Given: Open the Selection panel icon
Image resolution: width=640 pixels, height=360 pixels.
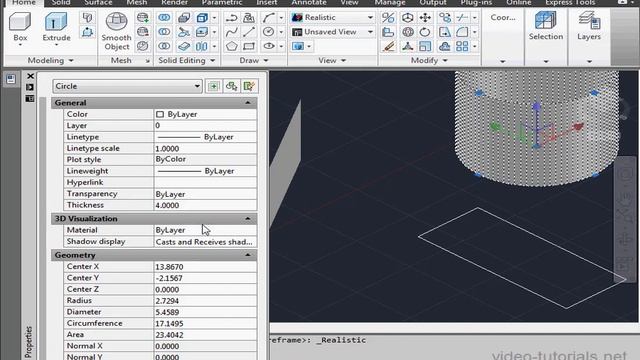Looking at the screenshot, I should click(545, 21).
